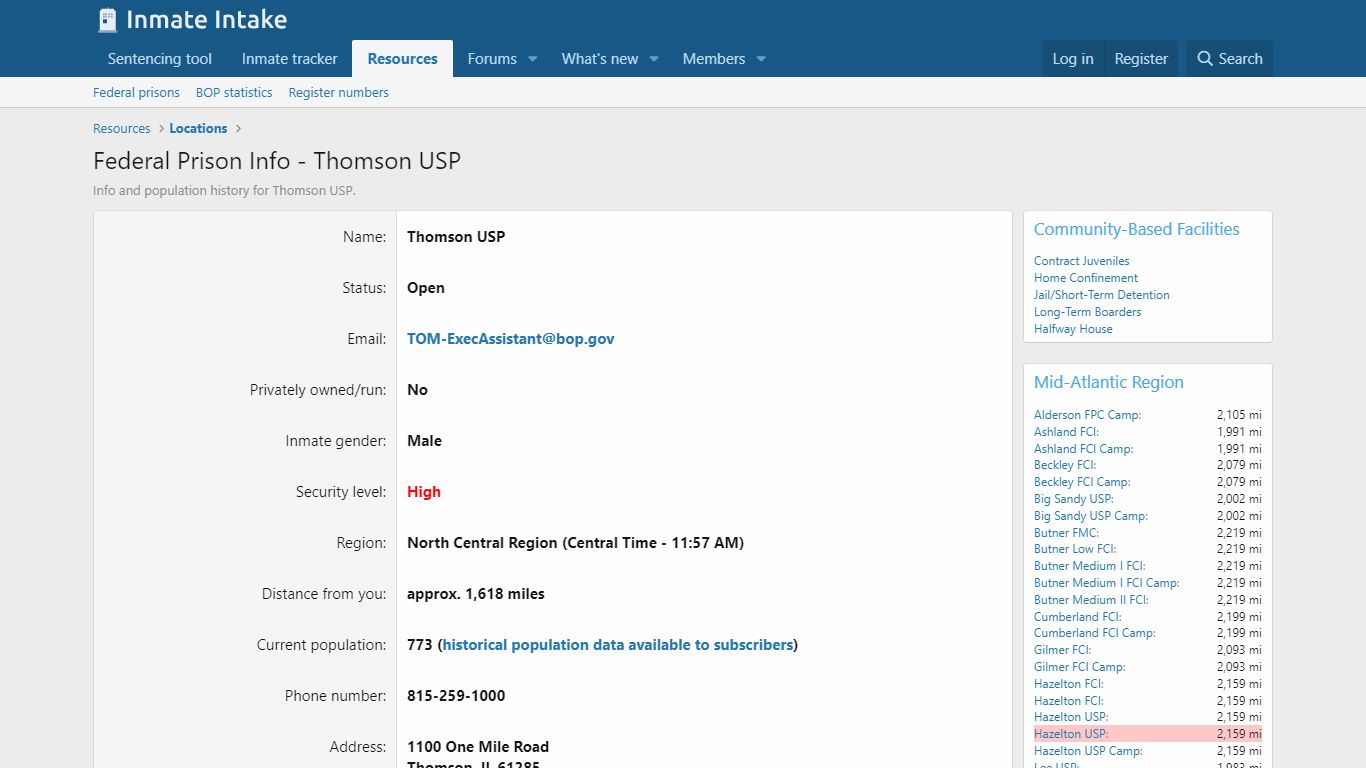The height and width of the screenshot is (768, 1366).
Task: Click the Male inmate gender value
Action: point(424,441)
